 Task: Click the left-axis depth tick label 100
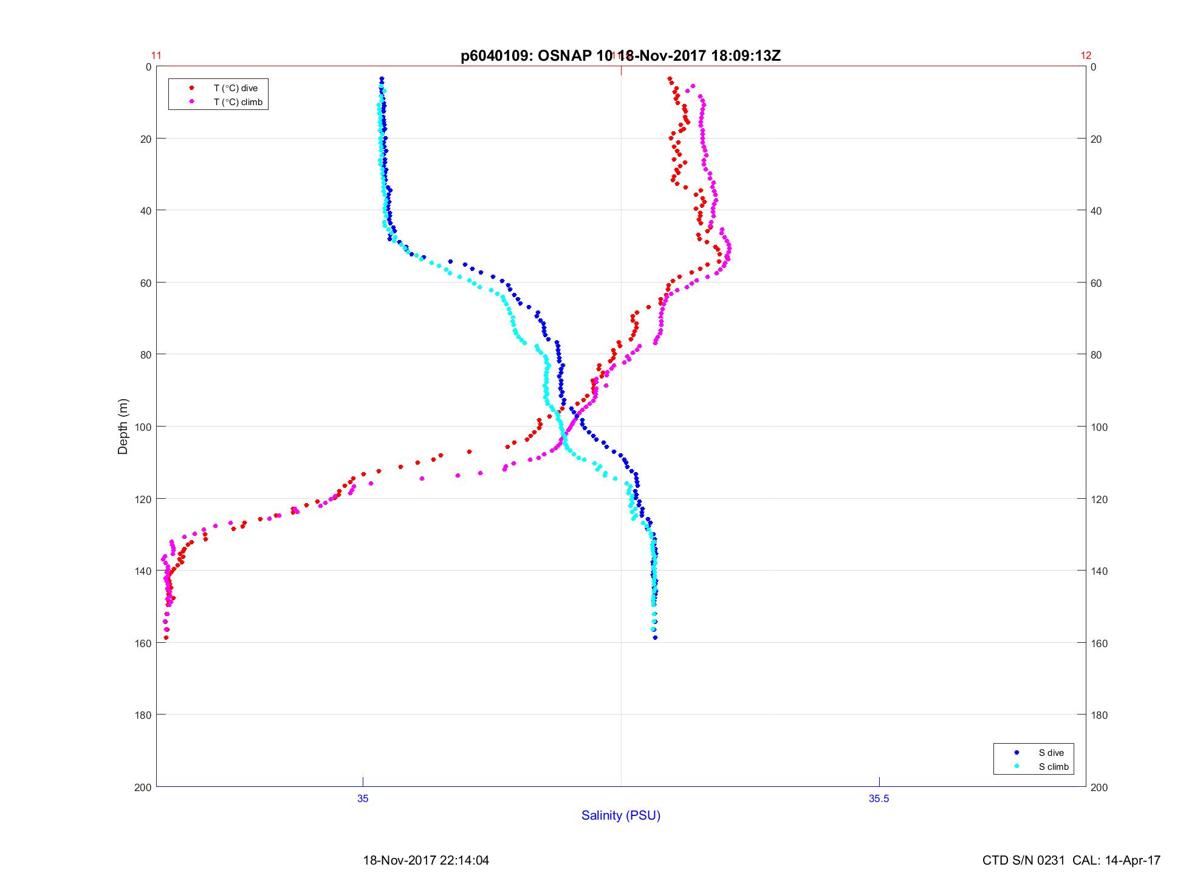coord(142,427)
